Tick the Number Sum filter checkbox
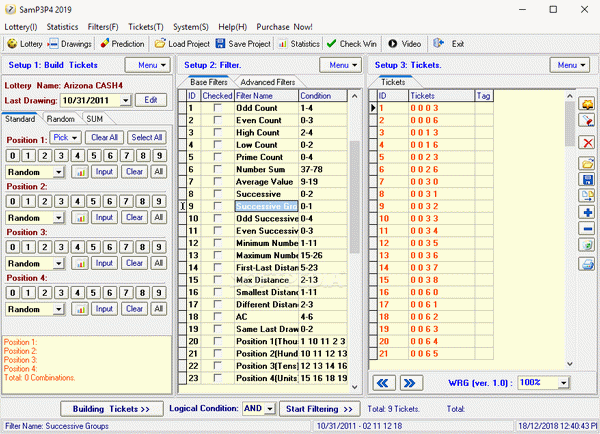 coord(218,169)
